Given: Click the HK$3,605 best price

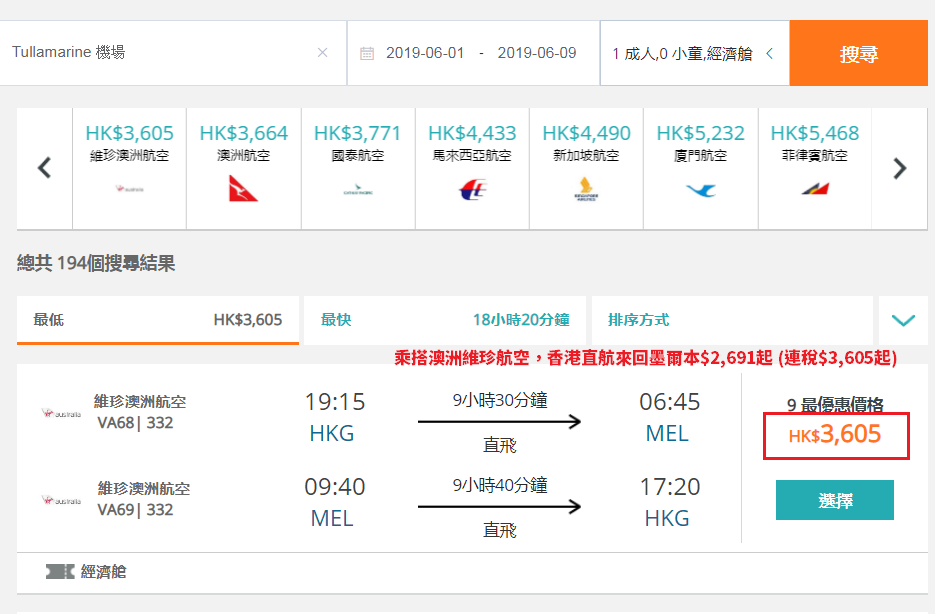Looking at the screenshot, I should (x=835, y=435).
